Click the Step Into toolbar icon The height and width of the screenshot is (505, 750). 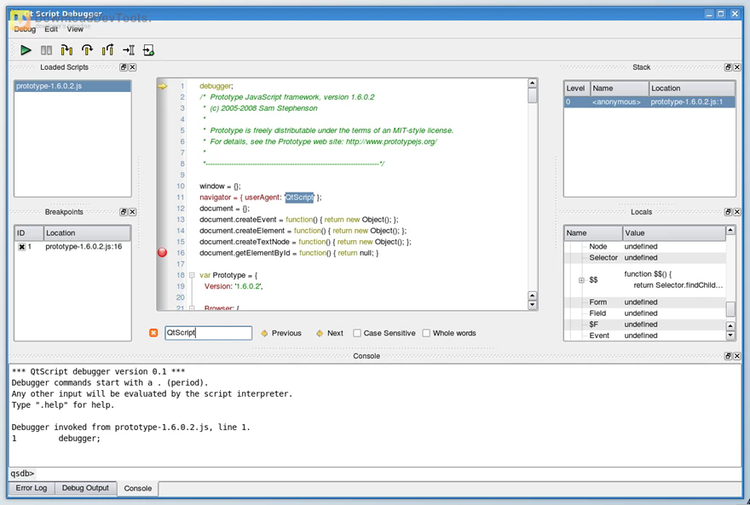pos(66,50)
